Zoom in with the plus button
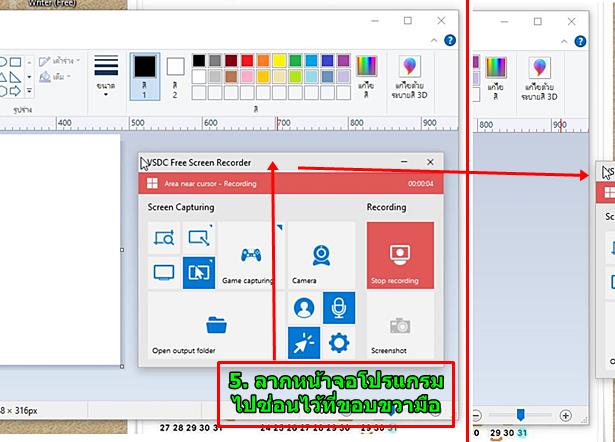Viewport: 615px width, 442px height. tap(566, 415)
